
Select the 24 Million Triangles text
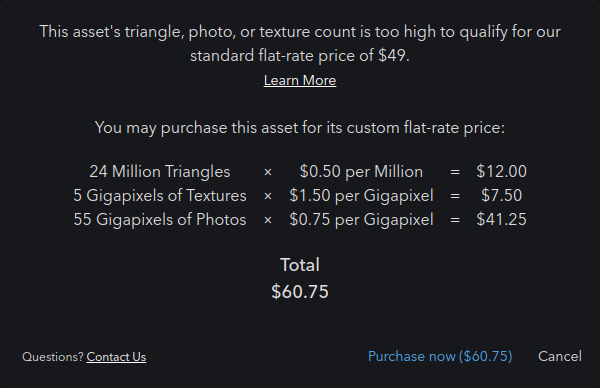pos(160,171)
